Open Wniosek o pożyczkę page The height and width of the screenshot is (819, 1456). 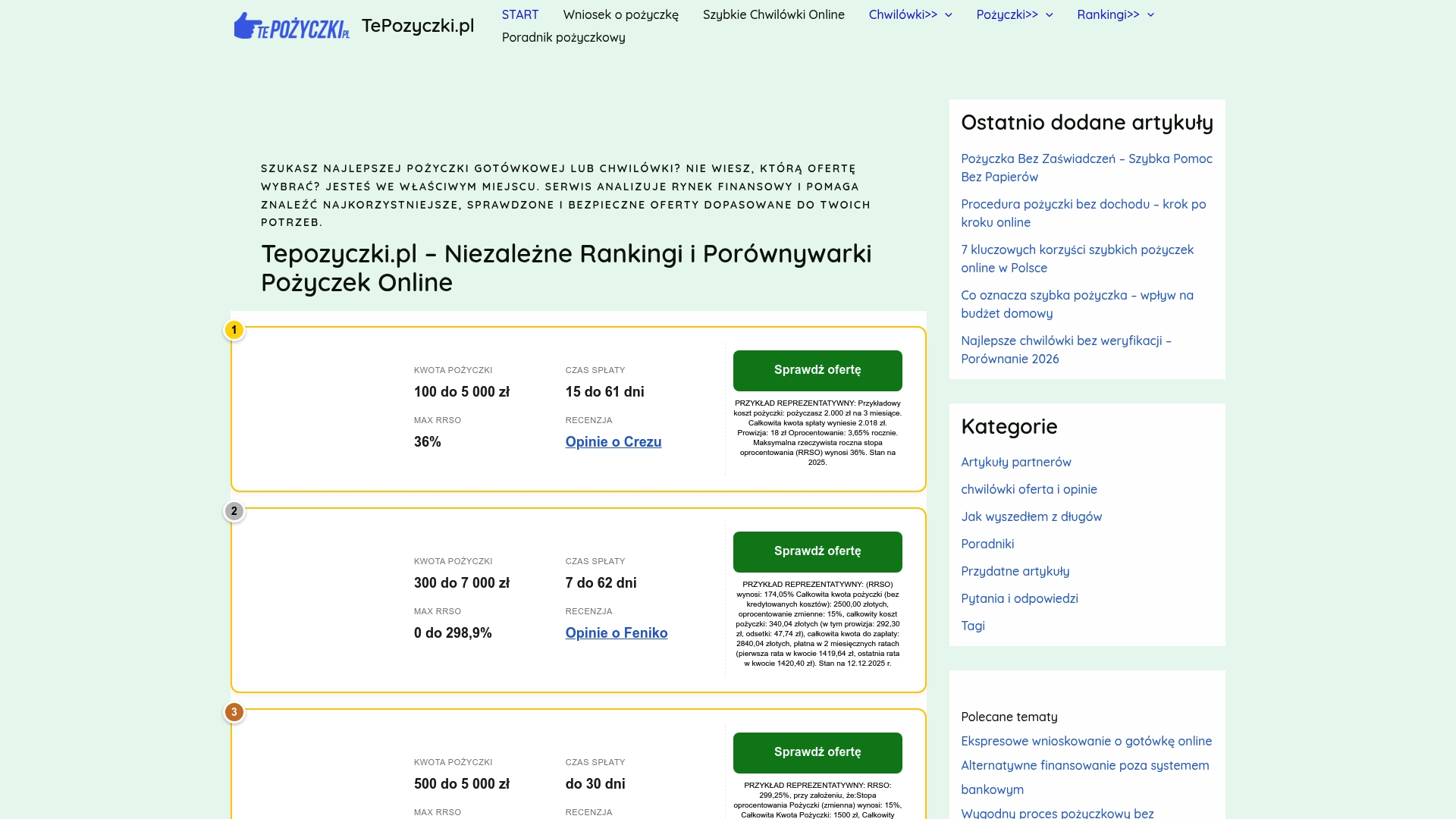pos(620,14)
